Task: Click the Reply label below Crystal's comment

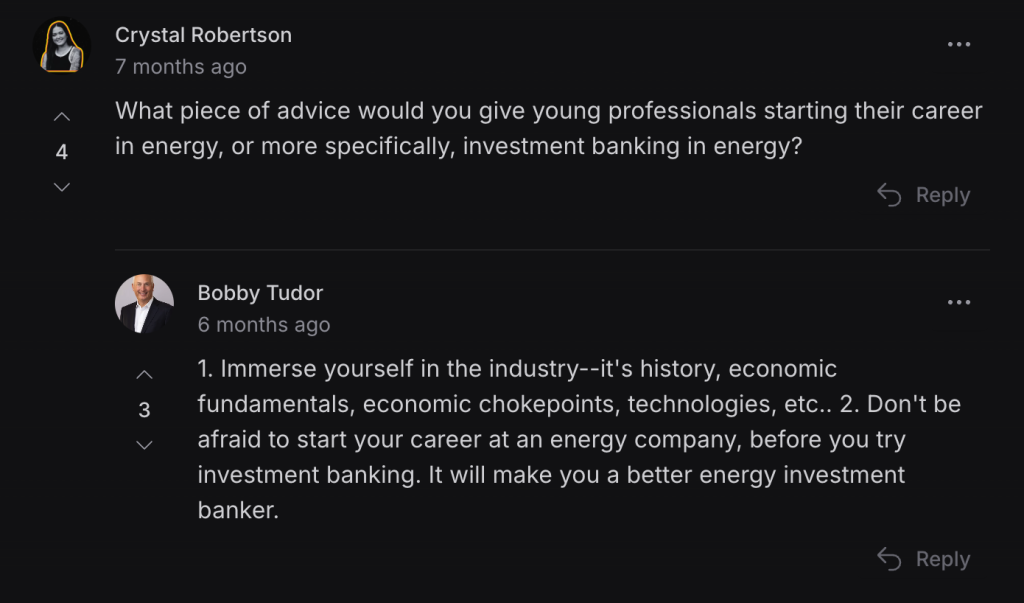Action: click(943, 195)
